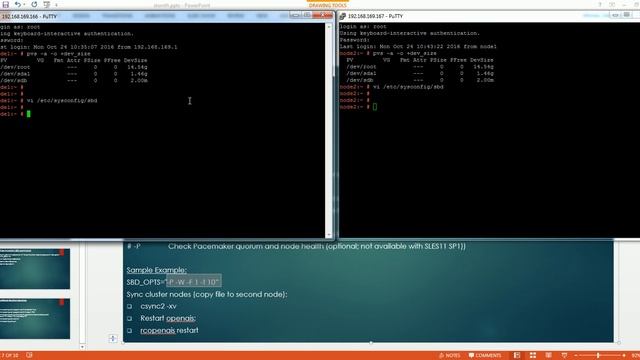Click the spell check icon in status bar
The image size is (640, 360).
tap(29, 356)
